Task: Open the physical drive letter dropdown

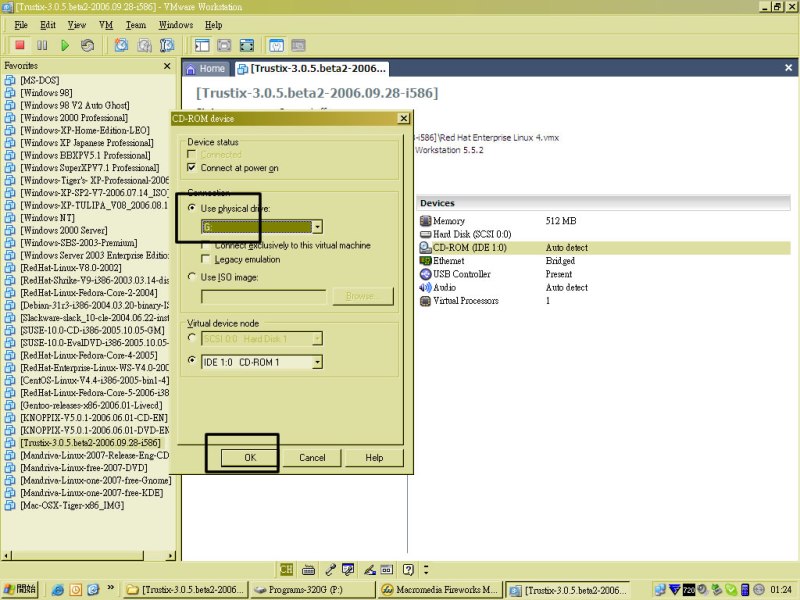Action: [x=317, y=227]
